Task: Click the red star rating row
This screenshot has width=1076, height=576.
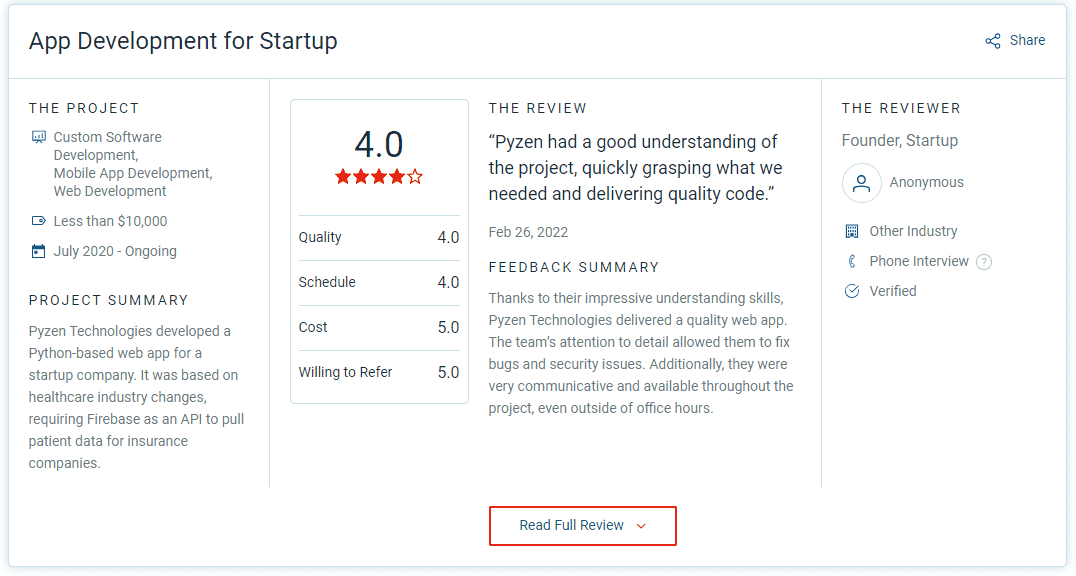Action: tap(379, 177)
